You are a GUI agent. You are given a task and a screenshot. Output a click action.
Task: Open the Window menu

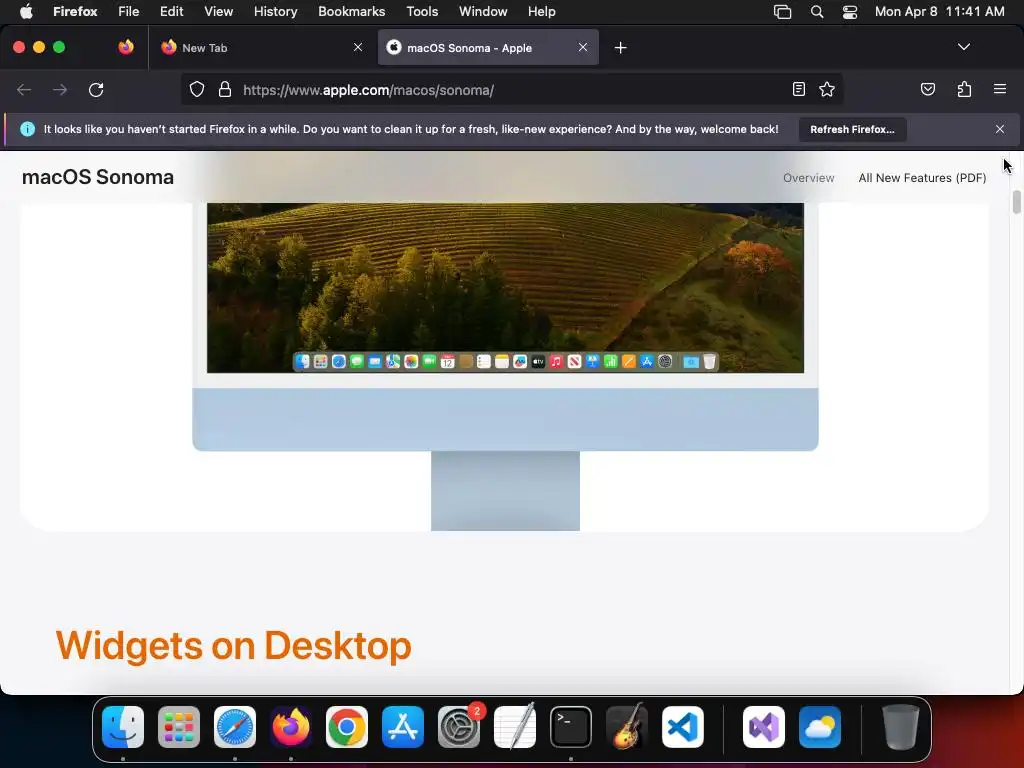(x=483, y=11)
